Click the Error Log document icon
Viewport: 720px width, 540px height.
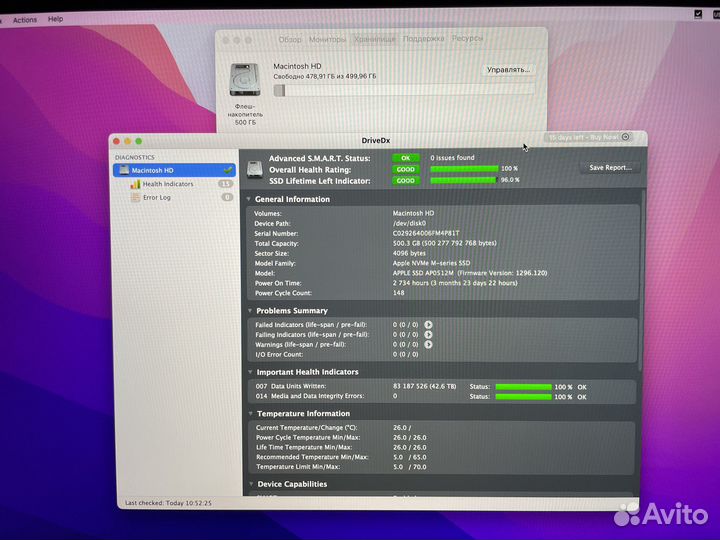coord(135,197)
